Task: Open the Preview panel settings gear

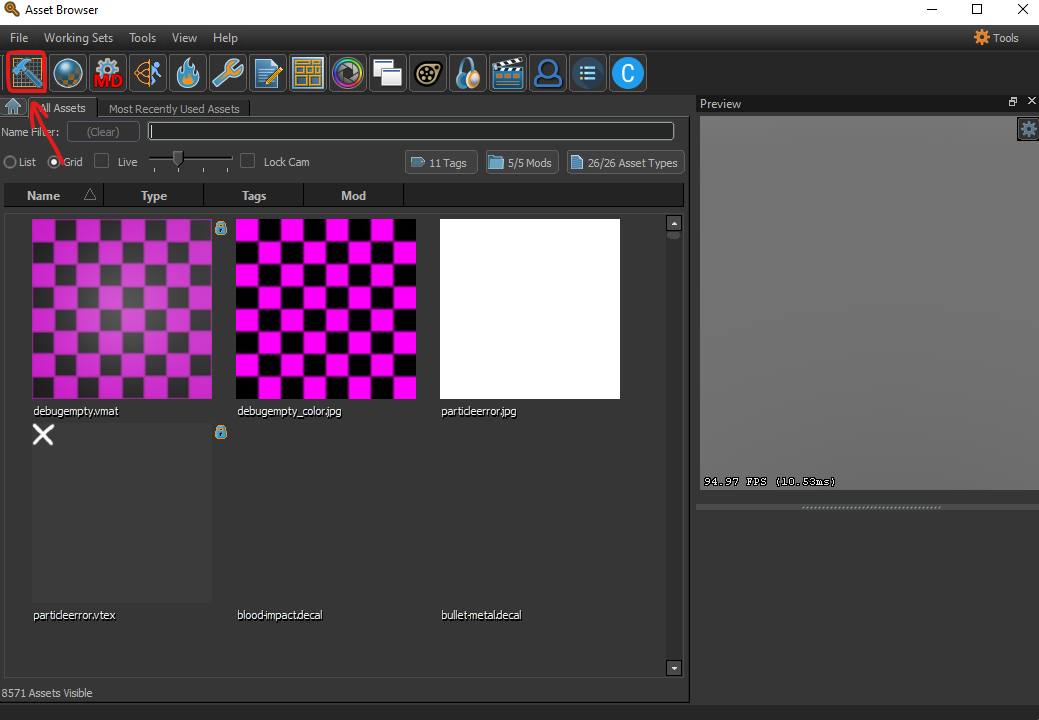Action: 1028,129
